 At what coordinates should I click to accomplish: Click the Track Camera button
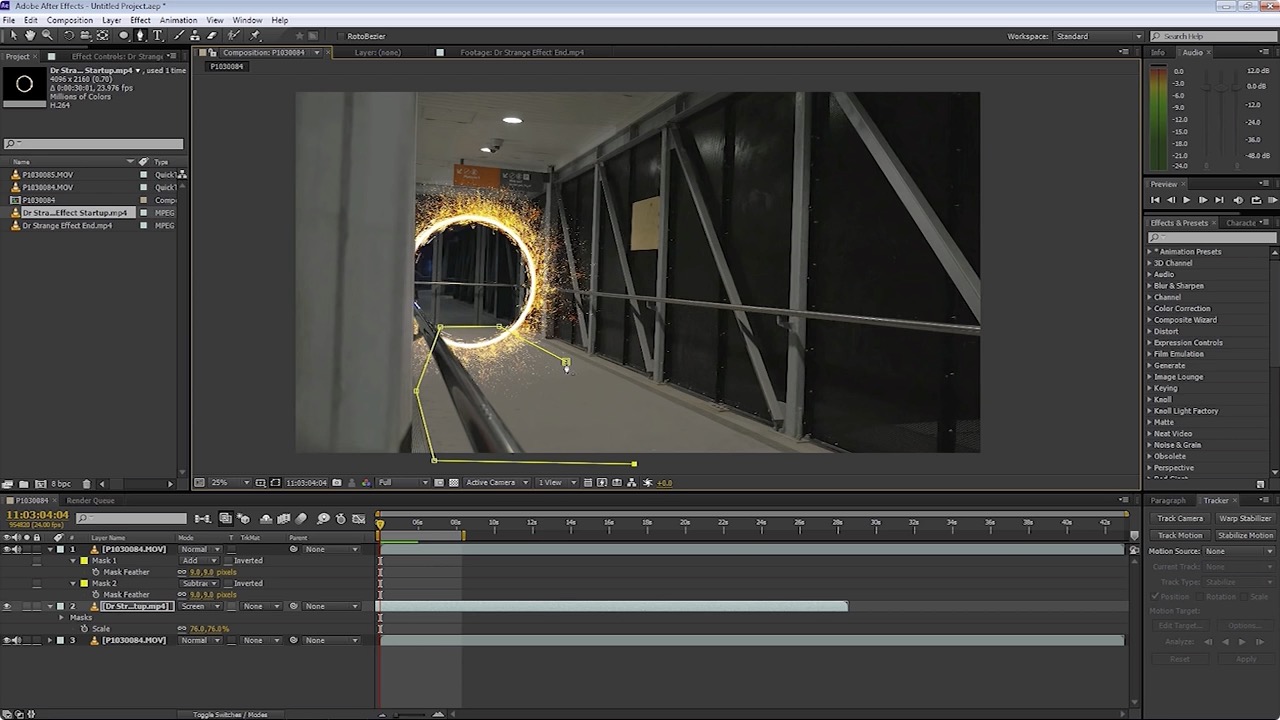[x=1180, y=519]
